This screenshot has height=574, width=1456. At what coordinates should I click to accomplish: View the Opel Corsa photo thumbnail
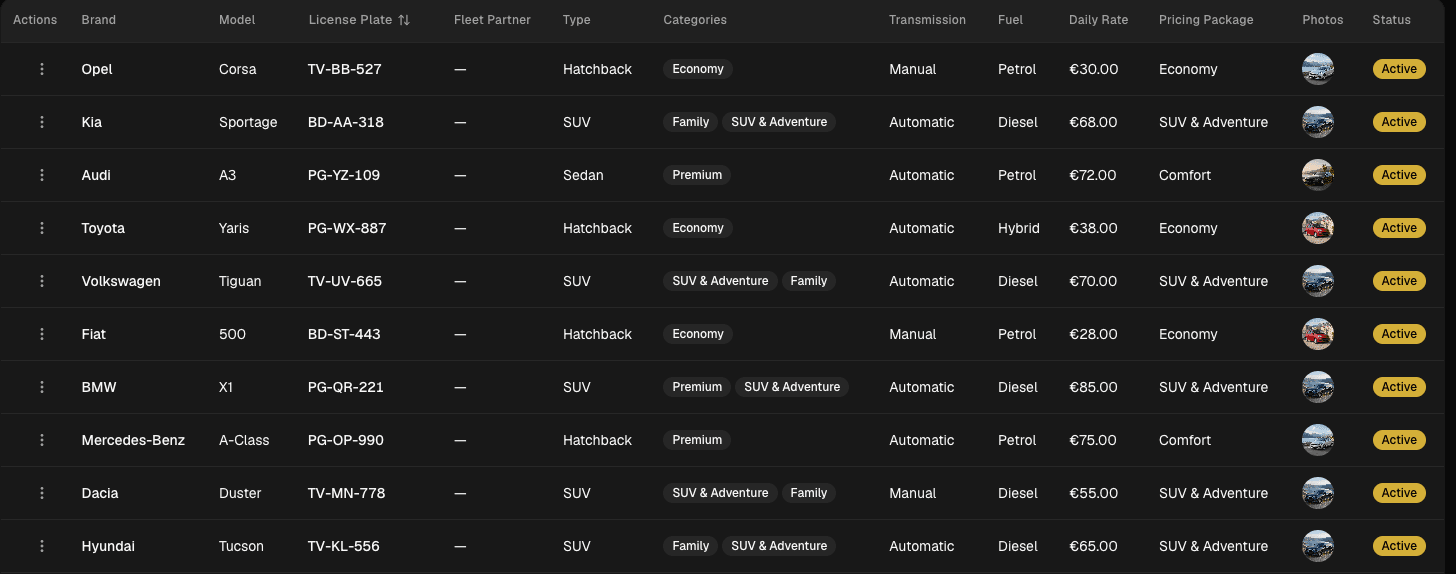coord(1318,69)
